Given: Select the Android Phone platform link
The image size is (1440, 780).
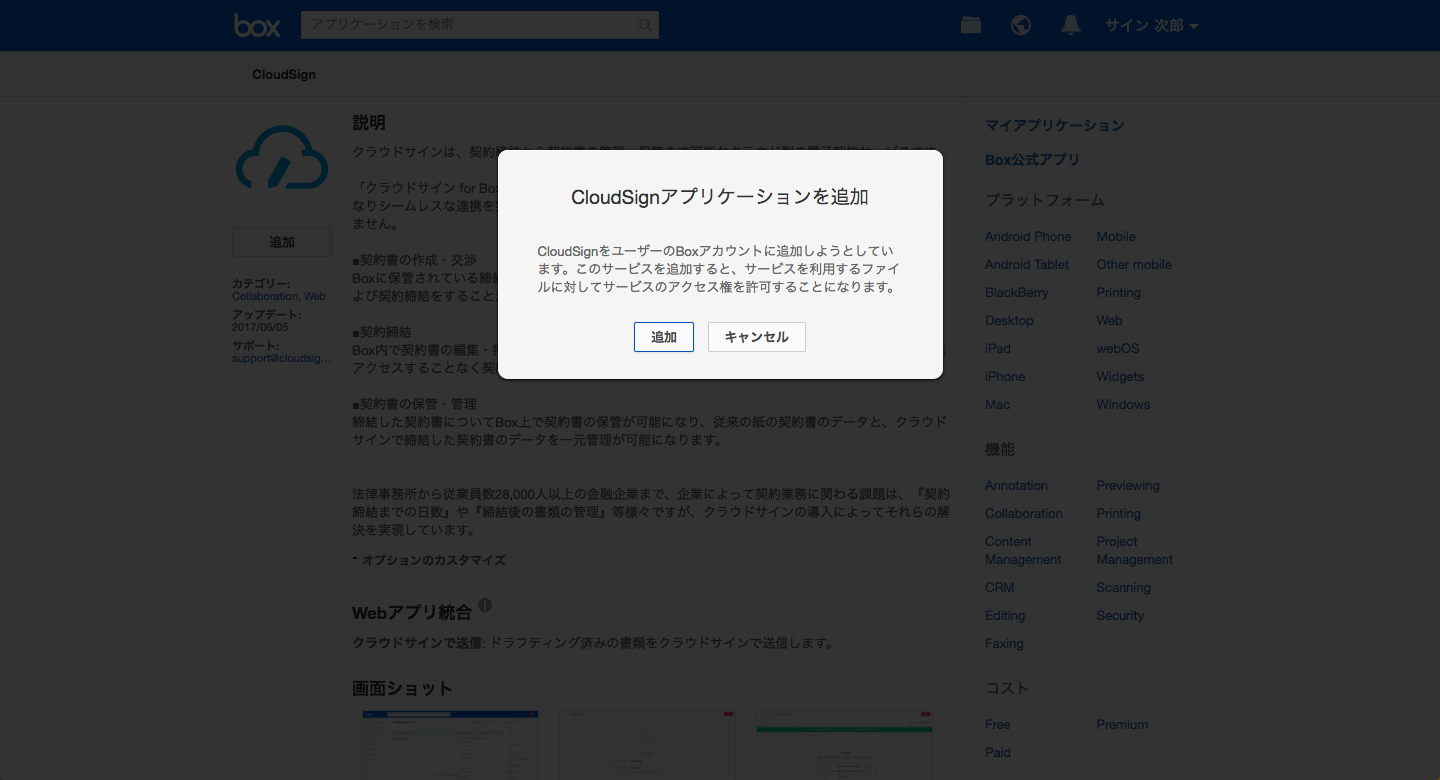Looking at the screenshot, I should tap(1028, 237).
